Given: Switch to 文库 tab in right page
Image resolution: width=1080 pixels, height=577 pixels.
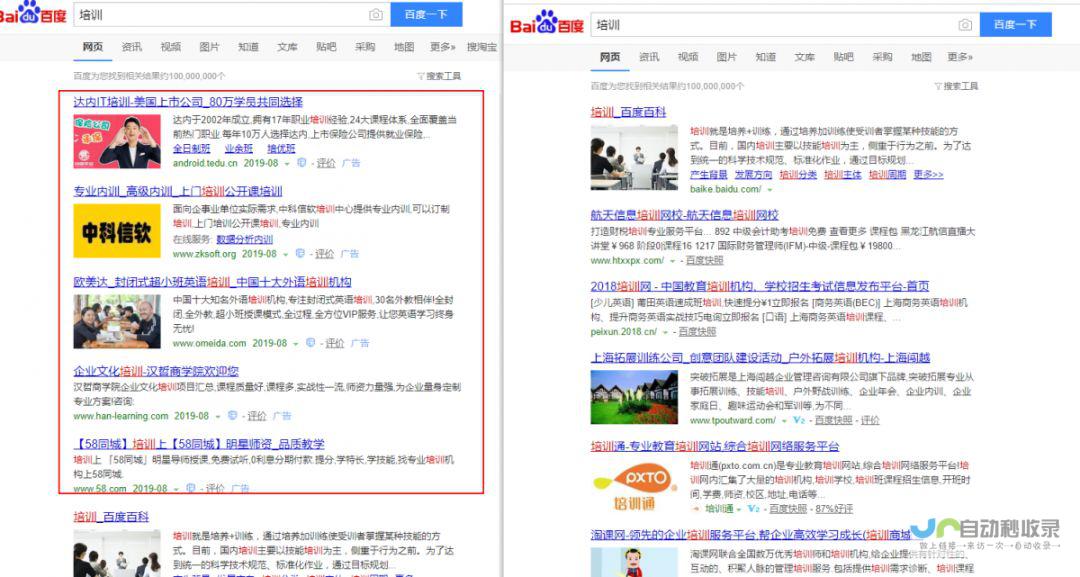Looking at the screenshot, I should [804, 57].
